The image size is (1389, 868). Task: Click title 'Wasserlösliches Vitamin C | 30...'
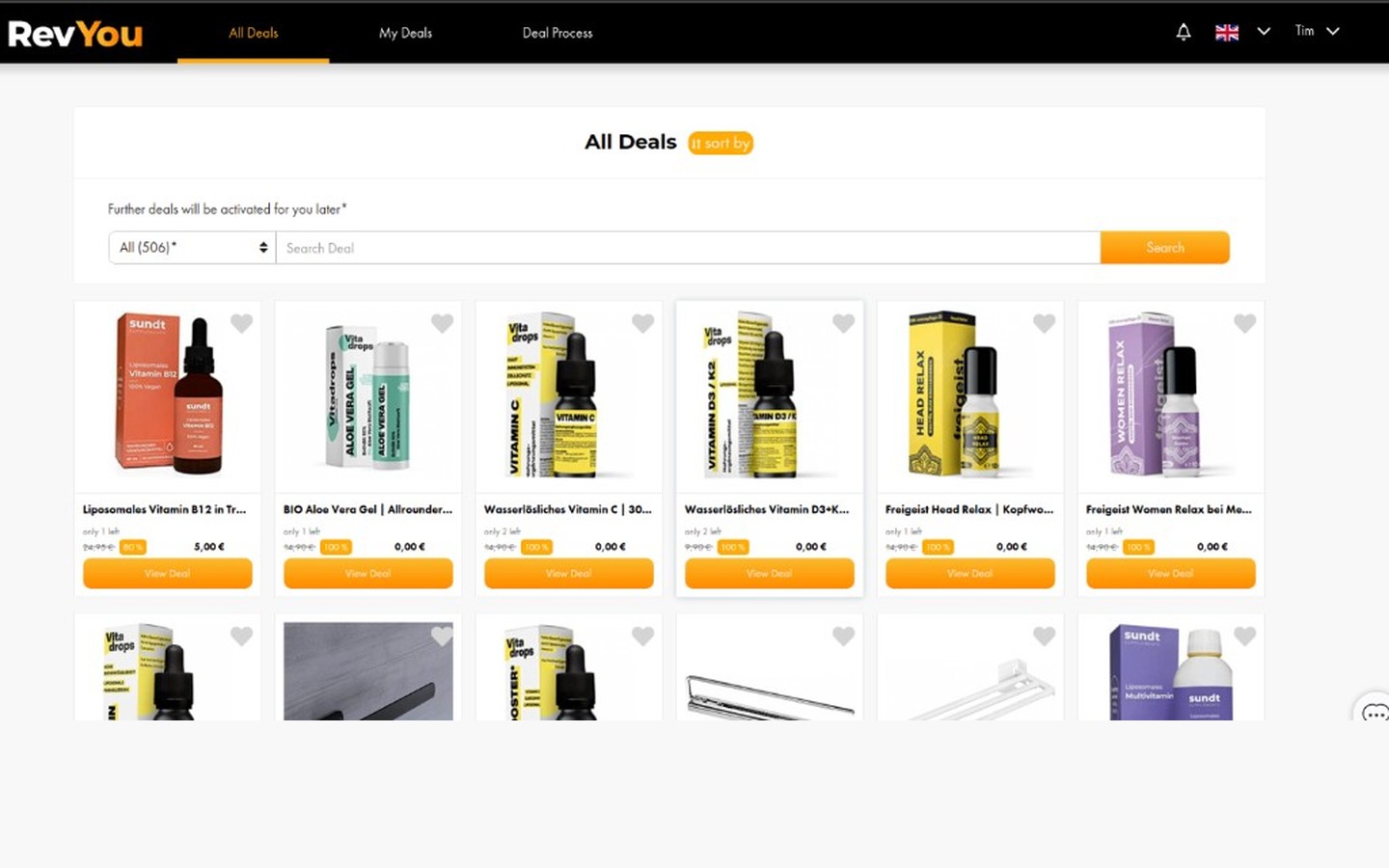(568, 509)
